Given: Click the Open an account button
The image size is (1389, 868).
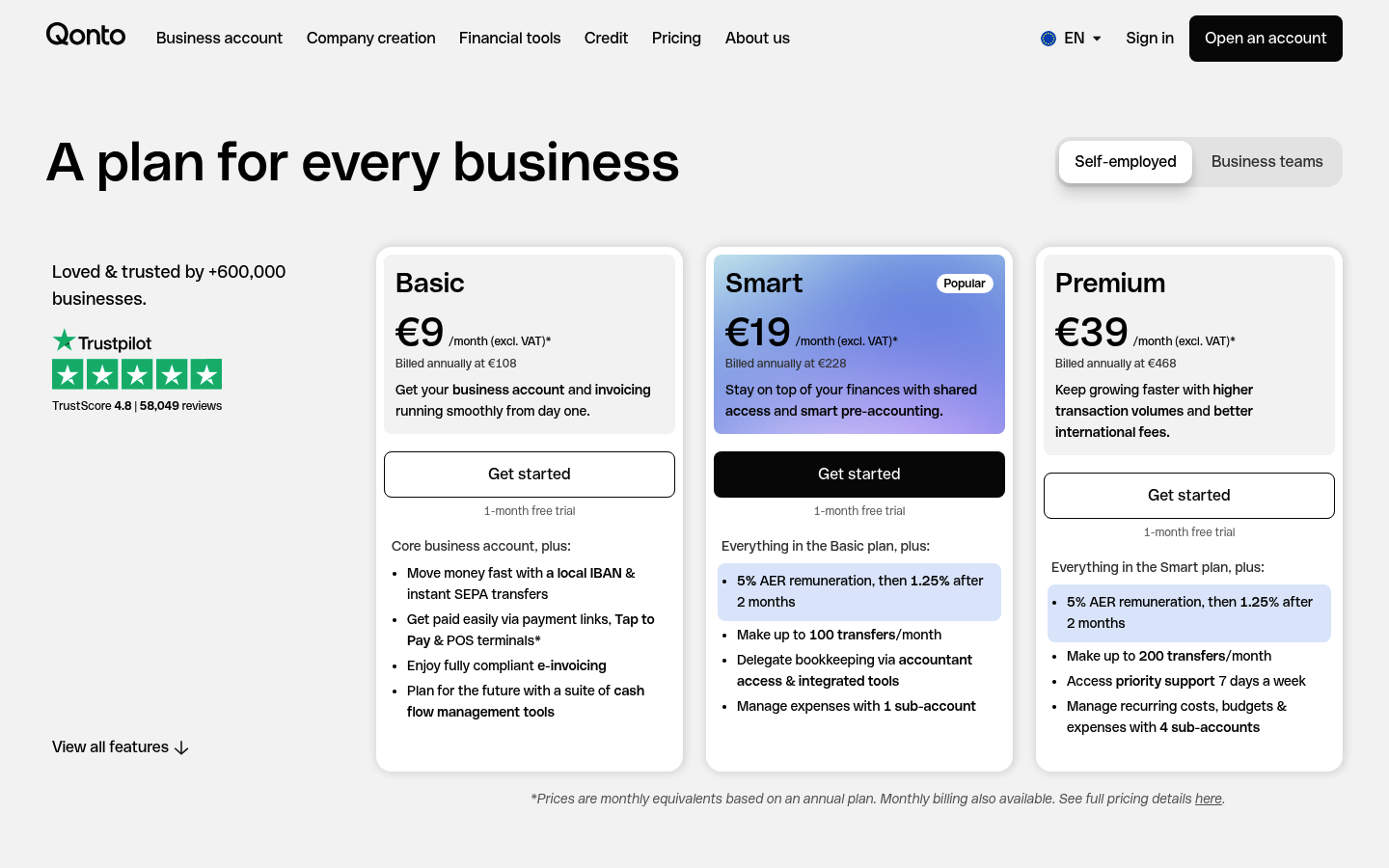Looking at the screenshot, I should [x=1266, y=39].
